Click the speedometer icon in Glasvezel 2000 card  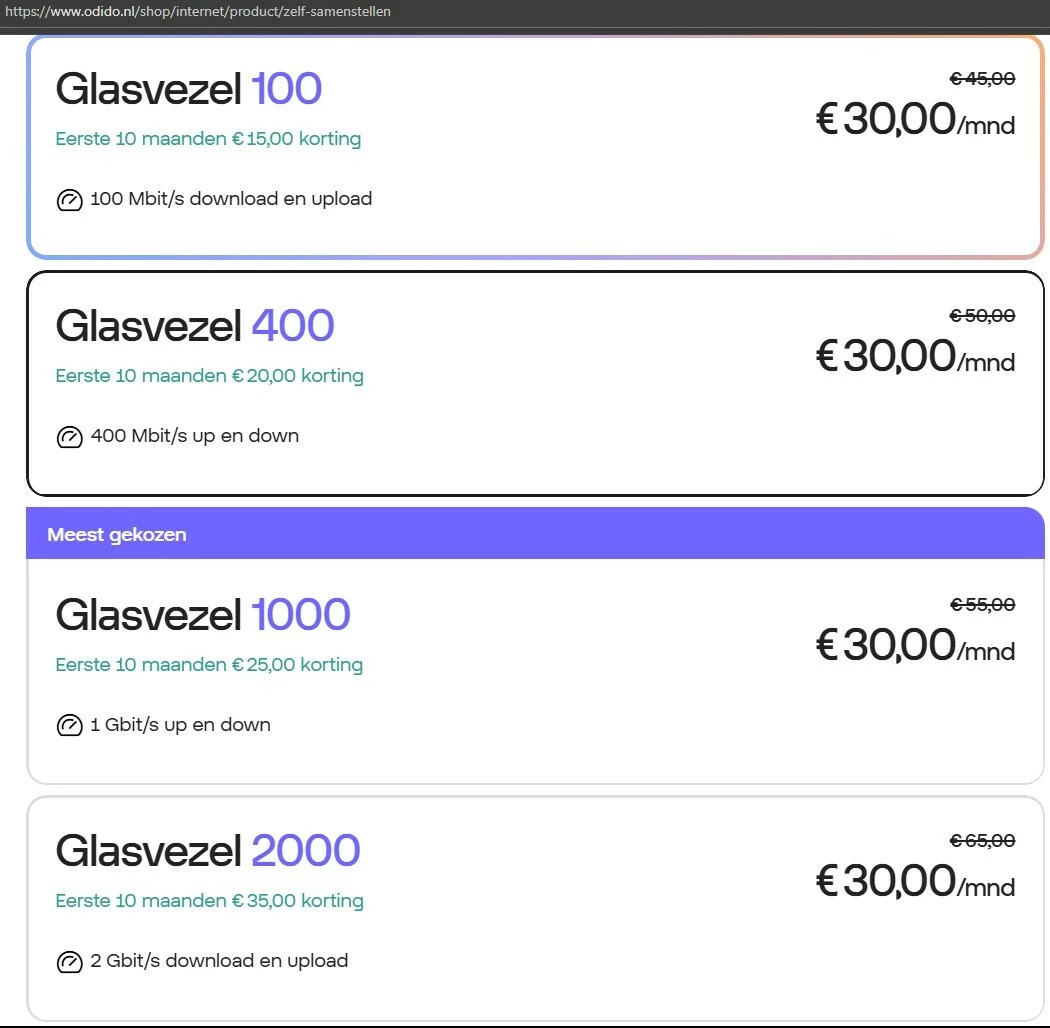pyautogui.click(x=69, y=962)
